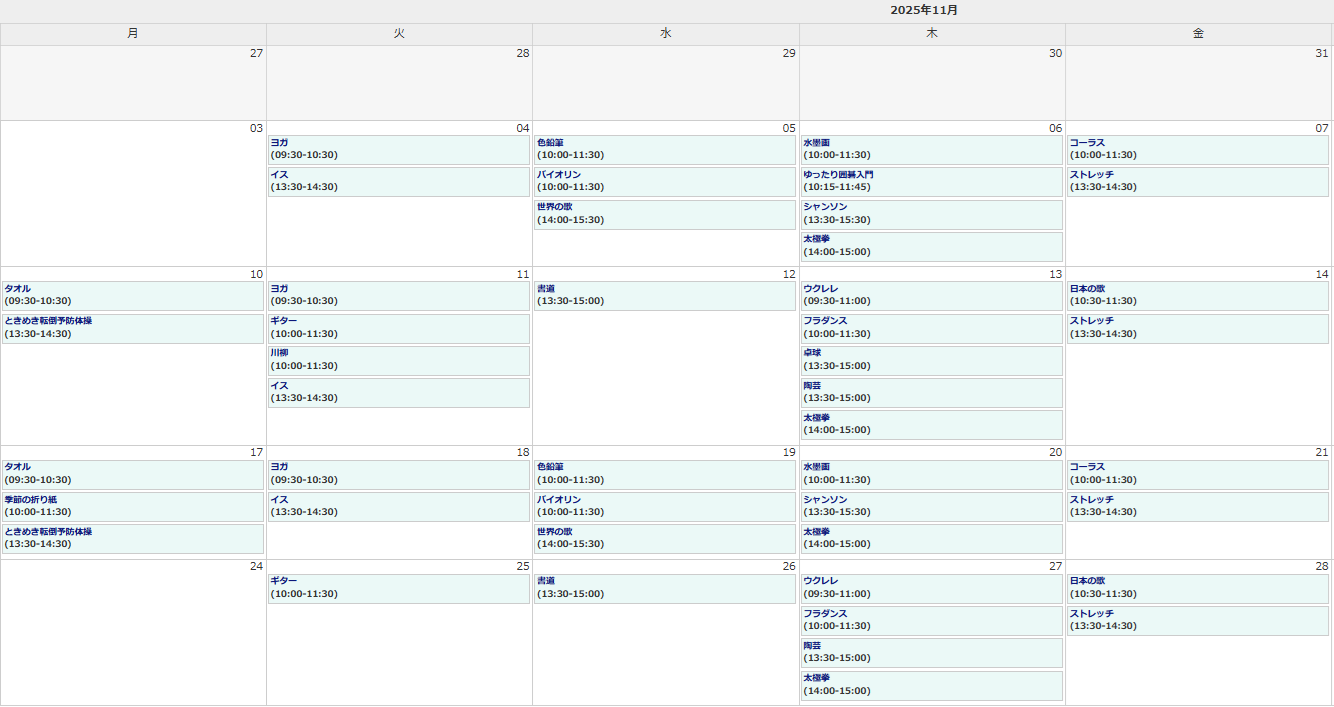Open the ときめき転倒予防体操 event on the 10th
1334x707 pixels.
132,328
